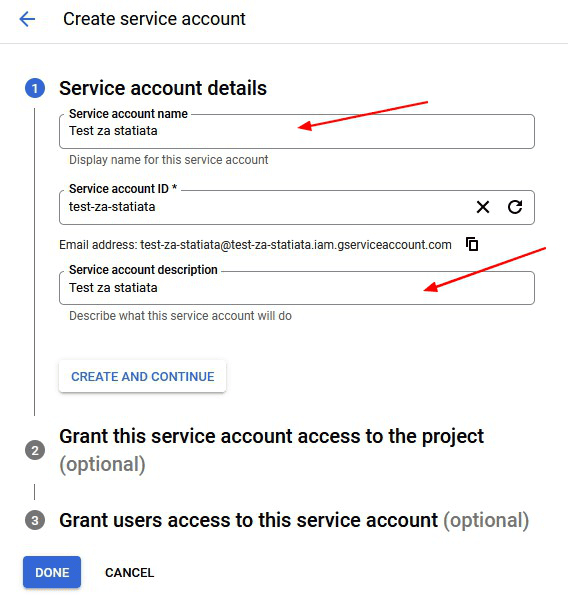Expand Grant users access to this service account
Image resolution: width=568 pixels, height=601 pixels.
294,521
